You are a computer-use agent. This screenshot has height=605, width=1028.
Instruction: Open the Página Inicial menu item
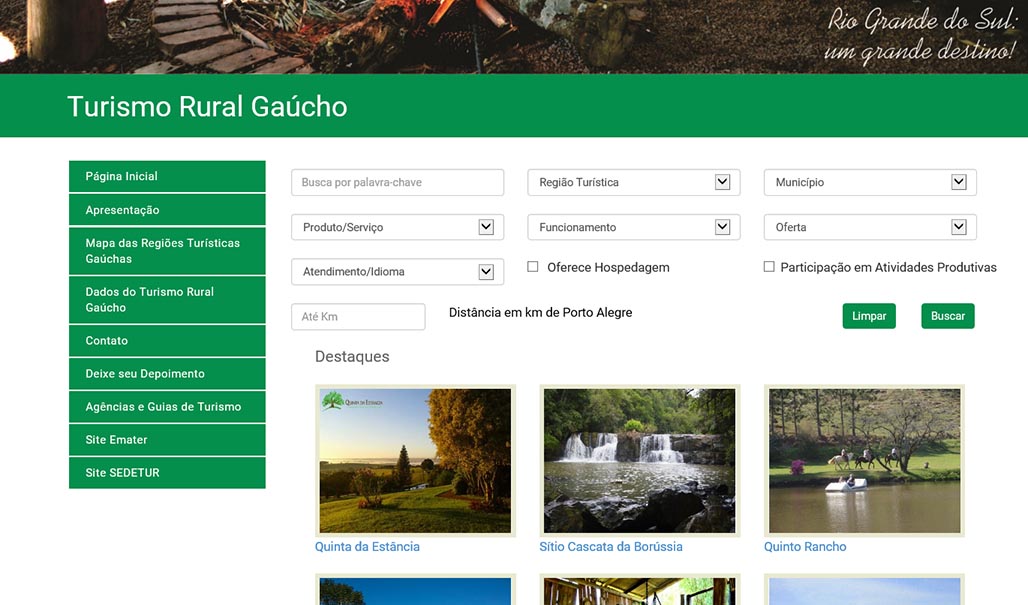pos(167,176)
